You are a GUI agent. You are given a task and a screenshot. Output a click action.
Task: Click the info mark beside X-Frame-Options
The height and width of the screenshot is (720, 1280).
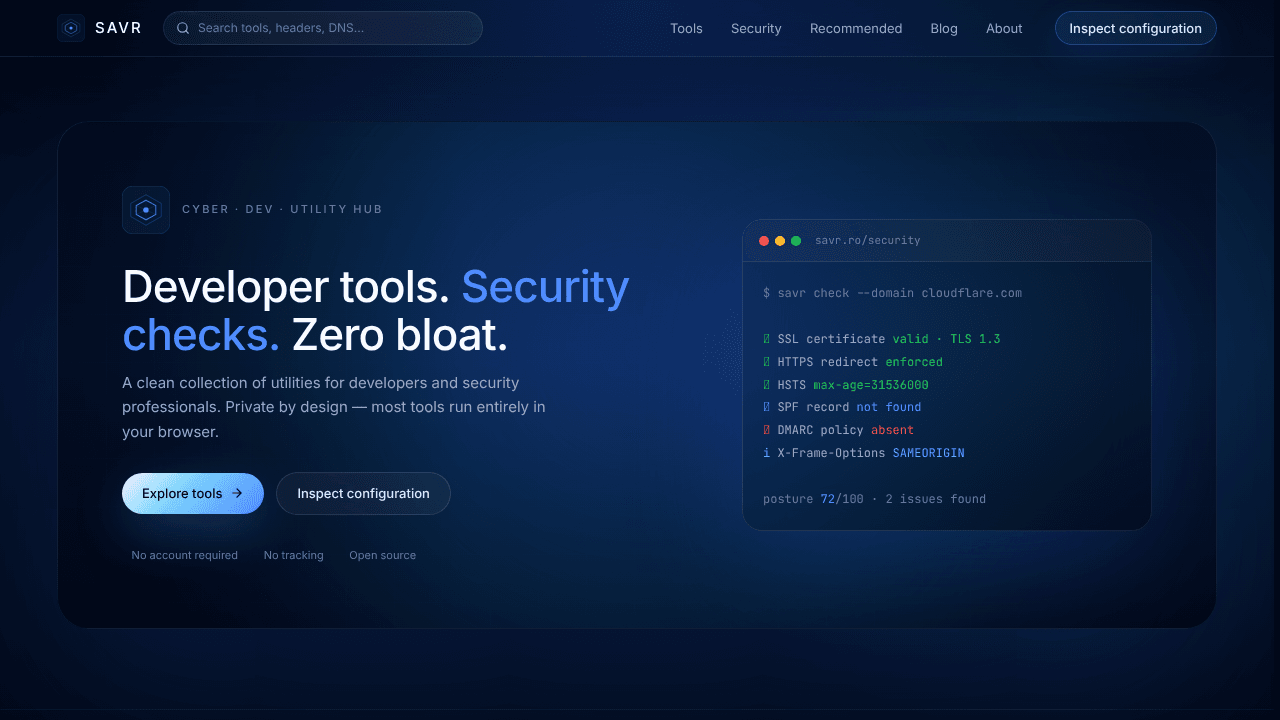[x=767, y=453]
